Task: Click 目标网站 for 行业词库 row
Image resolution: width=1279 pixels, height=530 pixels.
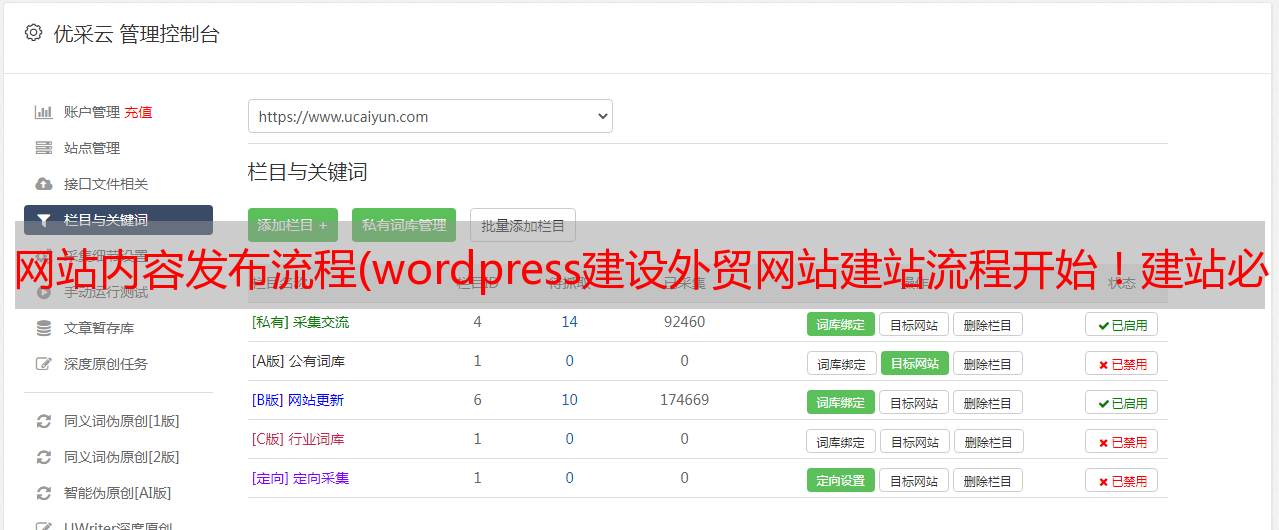Action: pos(915,441)
